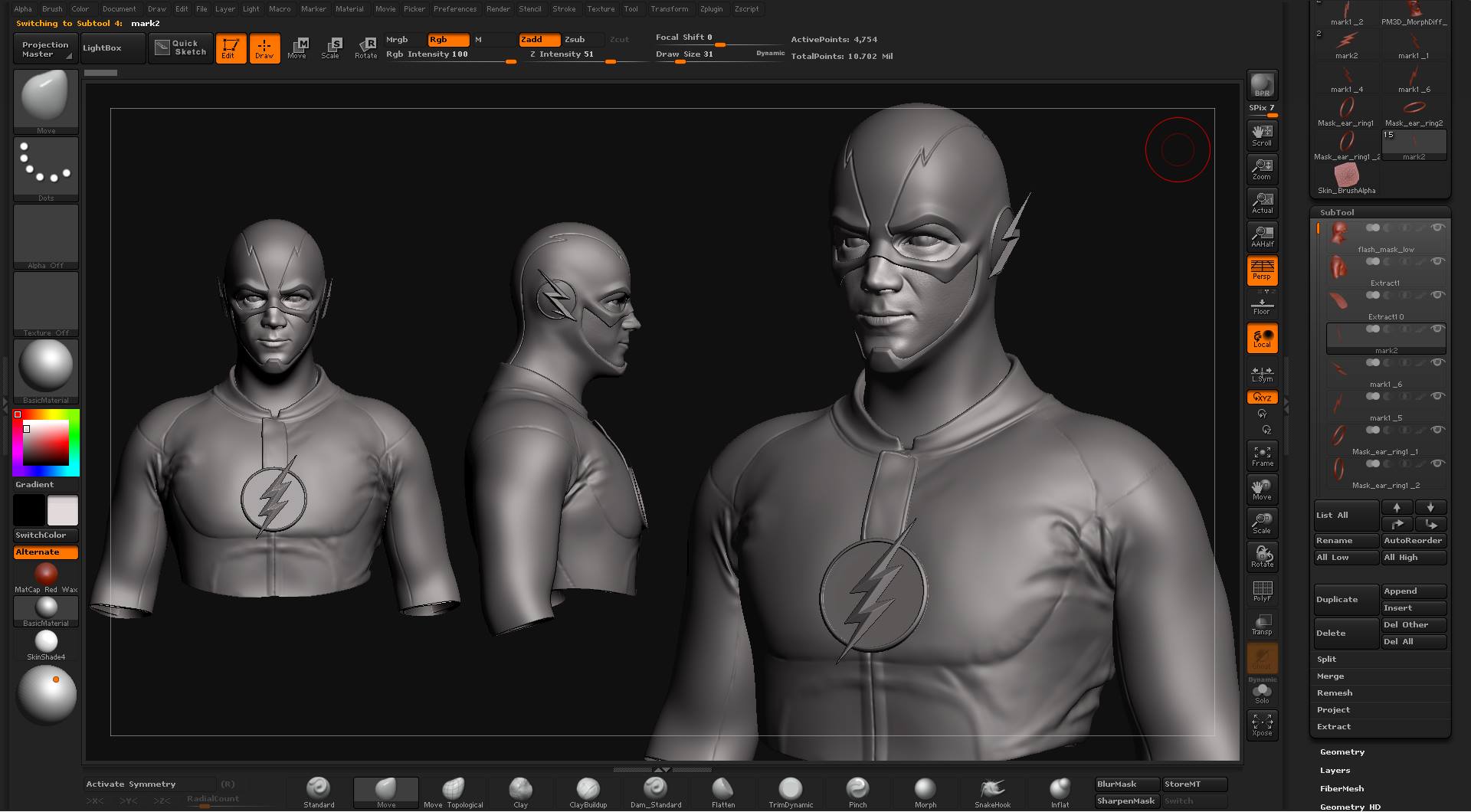This screenshot has width=1471, height=812.
Task: Open the Zplugin menu
Action: [711, 9]
